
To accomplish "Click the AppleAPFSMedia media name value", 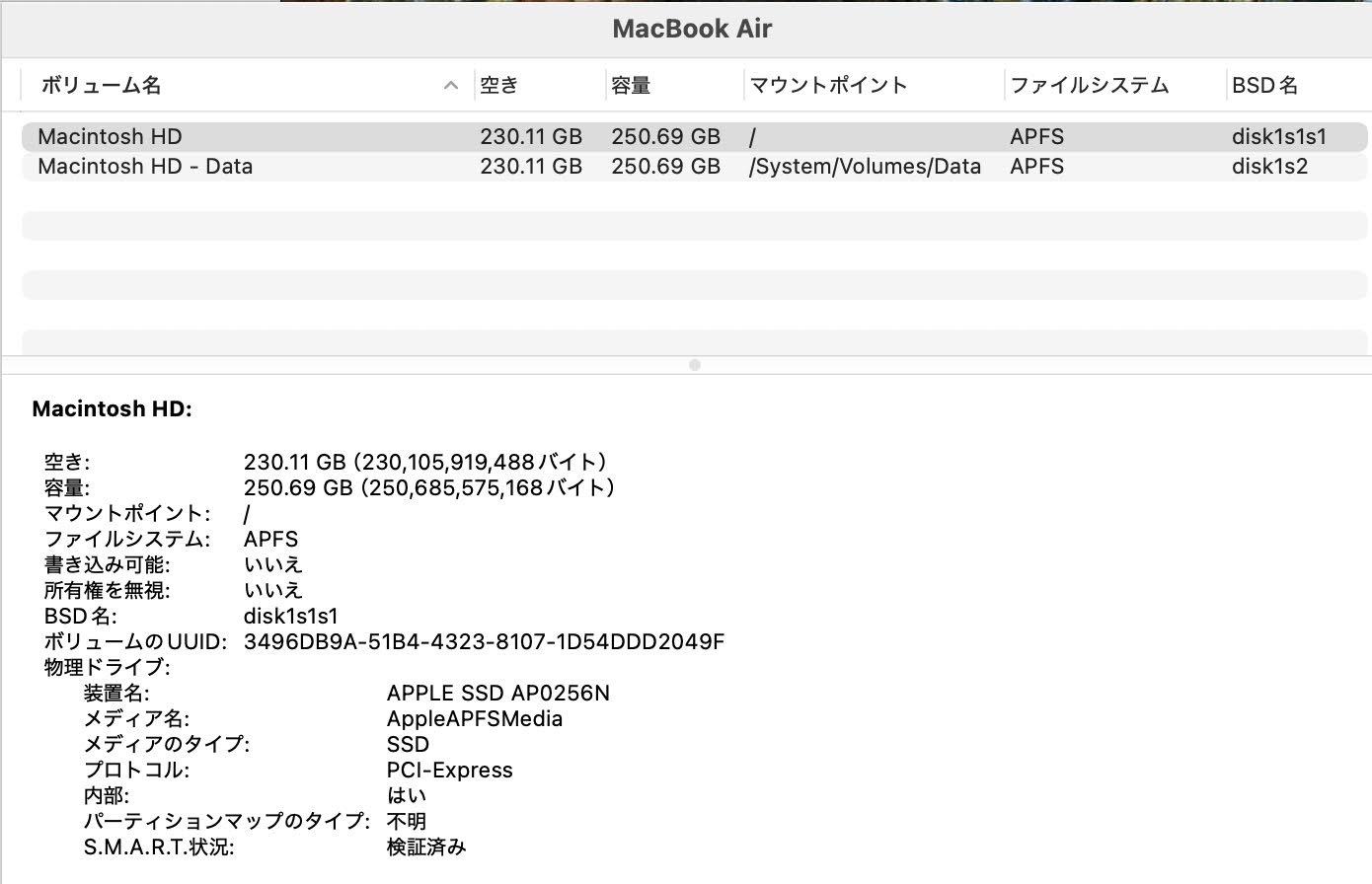I will click(474, 719).
